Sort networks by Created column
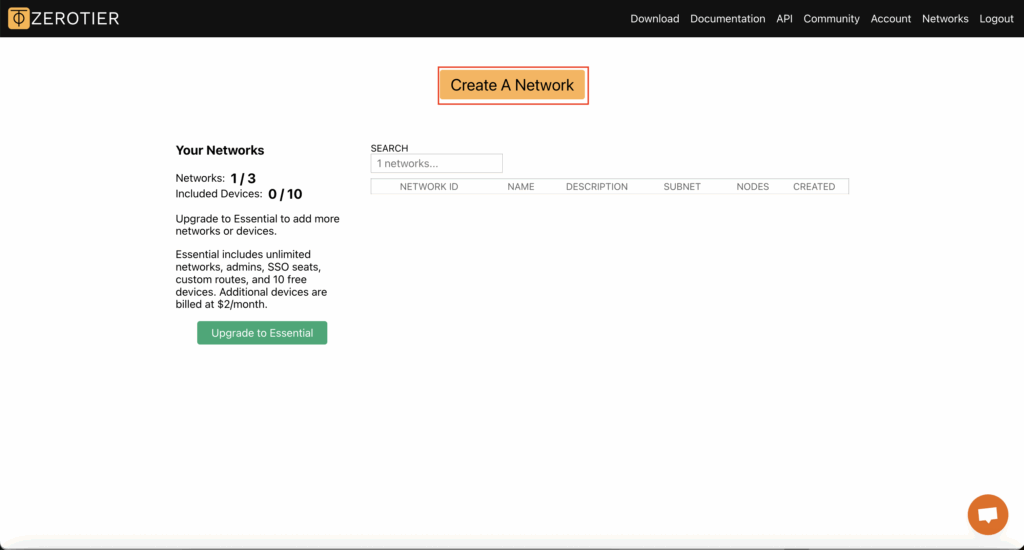1024x550 pixels. [x=813, y=187]
